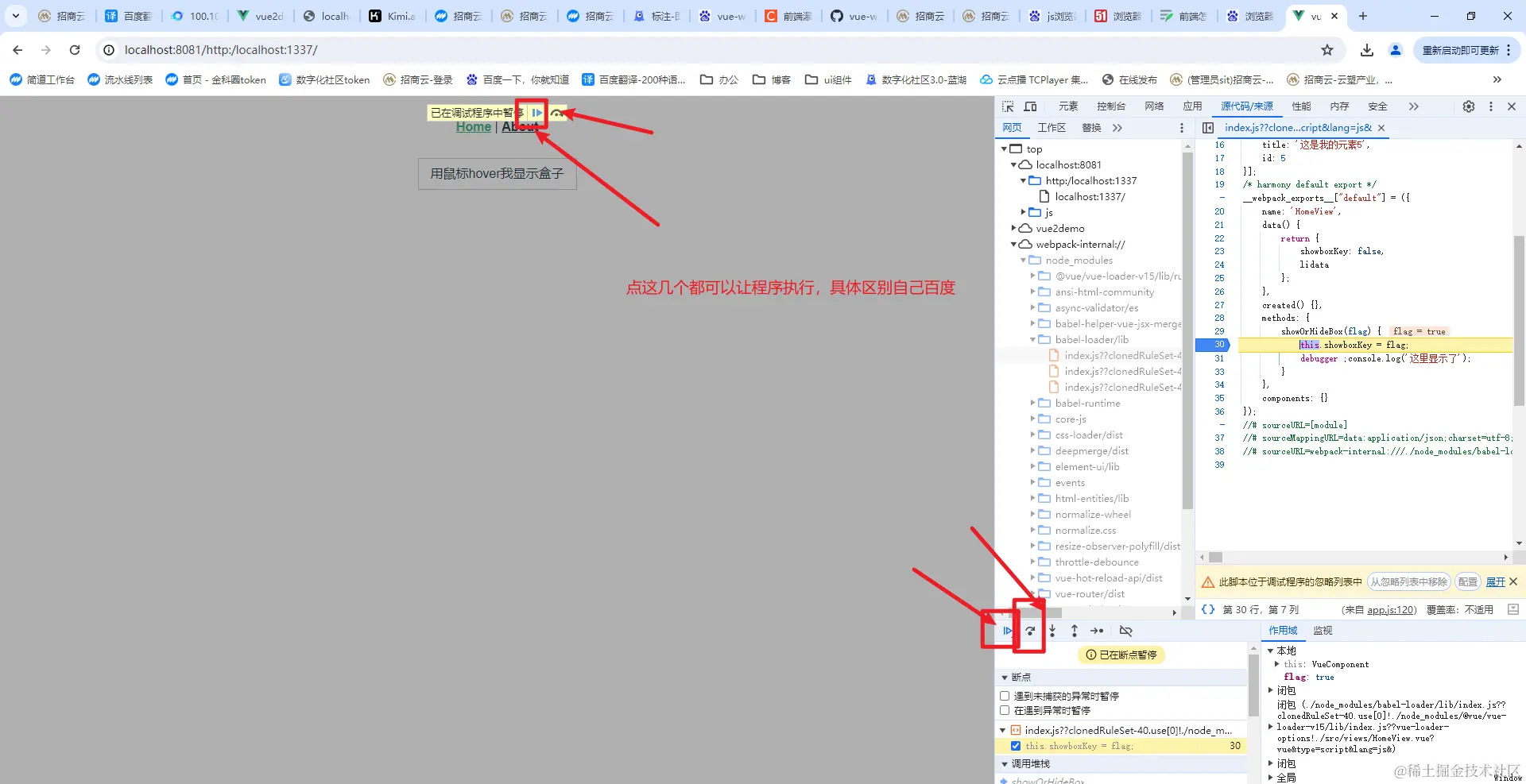The width and height of the screenshot is (1526, 784).
Task: Open navigator pane more options menu
Action: point(1182,128)
